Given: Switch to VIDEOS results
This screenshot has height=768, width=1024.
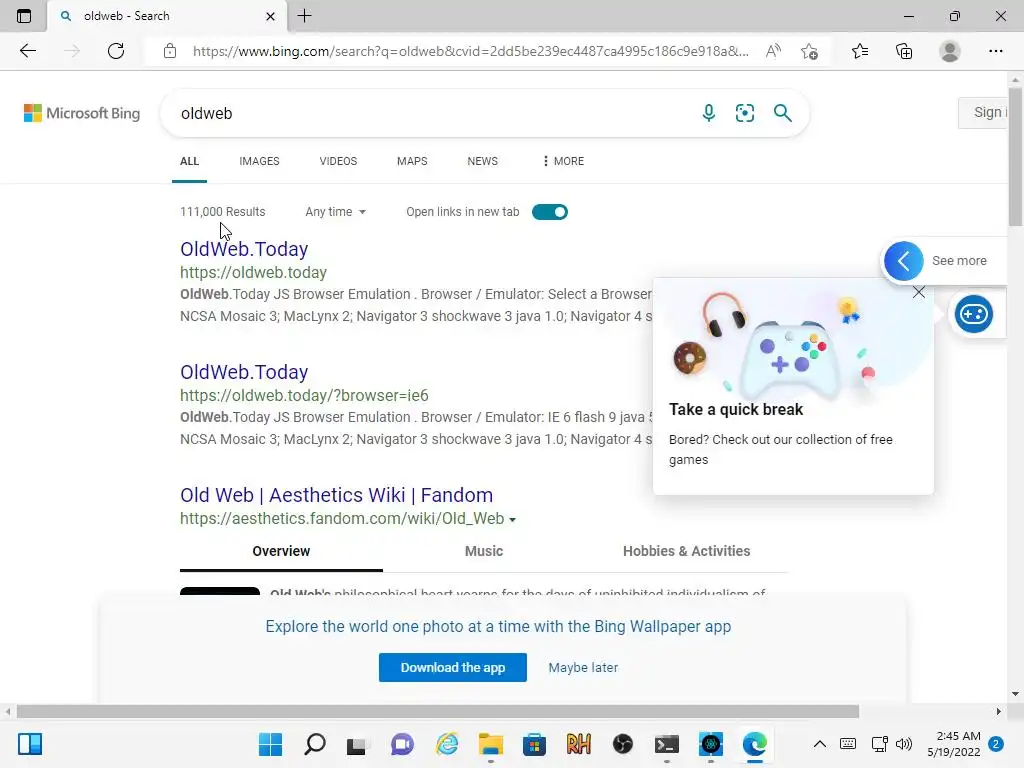Looking at the screenshot, I should [x=338, y=161].
